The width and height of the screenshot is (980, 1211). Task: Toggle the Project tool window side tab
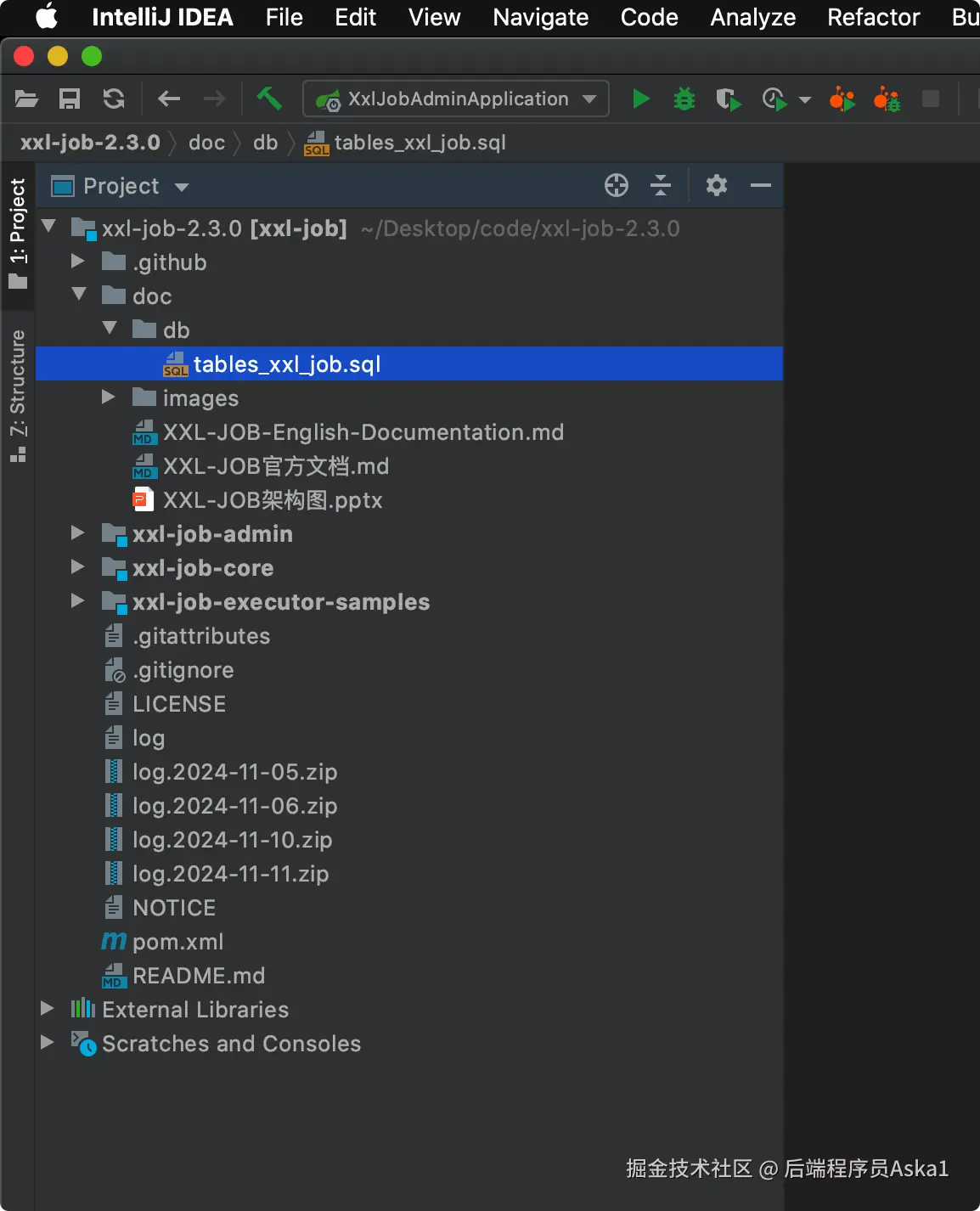[x=18, y=231]
